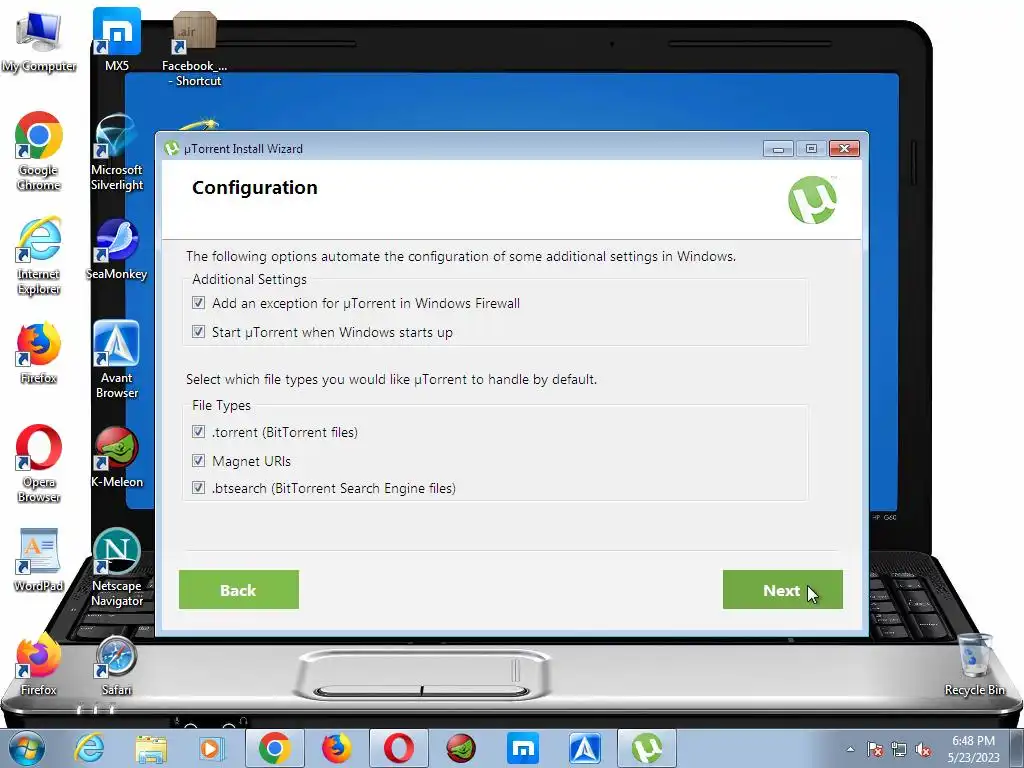Open the Facebook Shortcut desktop icon
Viewport: 1024px width, 768px height.
(194, 49)
